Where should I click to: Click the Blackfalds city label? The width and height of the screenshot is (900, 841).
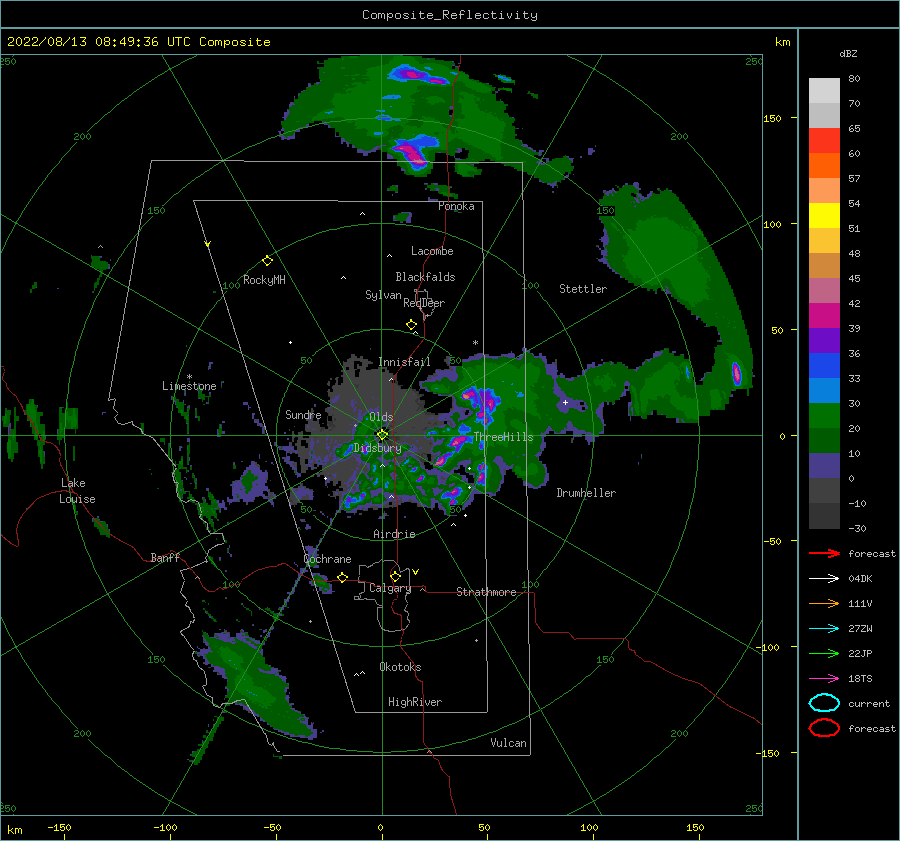pyautogui.click(x=425, y=277)
